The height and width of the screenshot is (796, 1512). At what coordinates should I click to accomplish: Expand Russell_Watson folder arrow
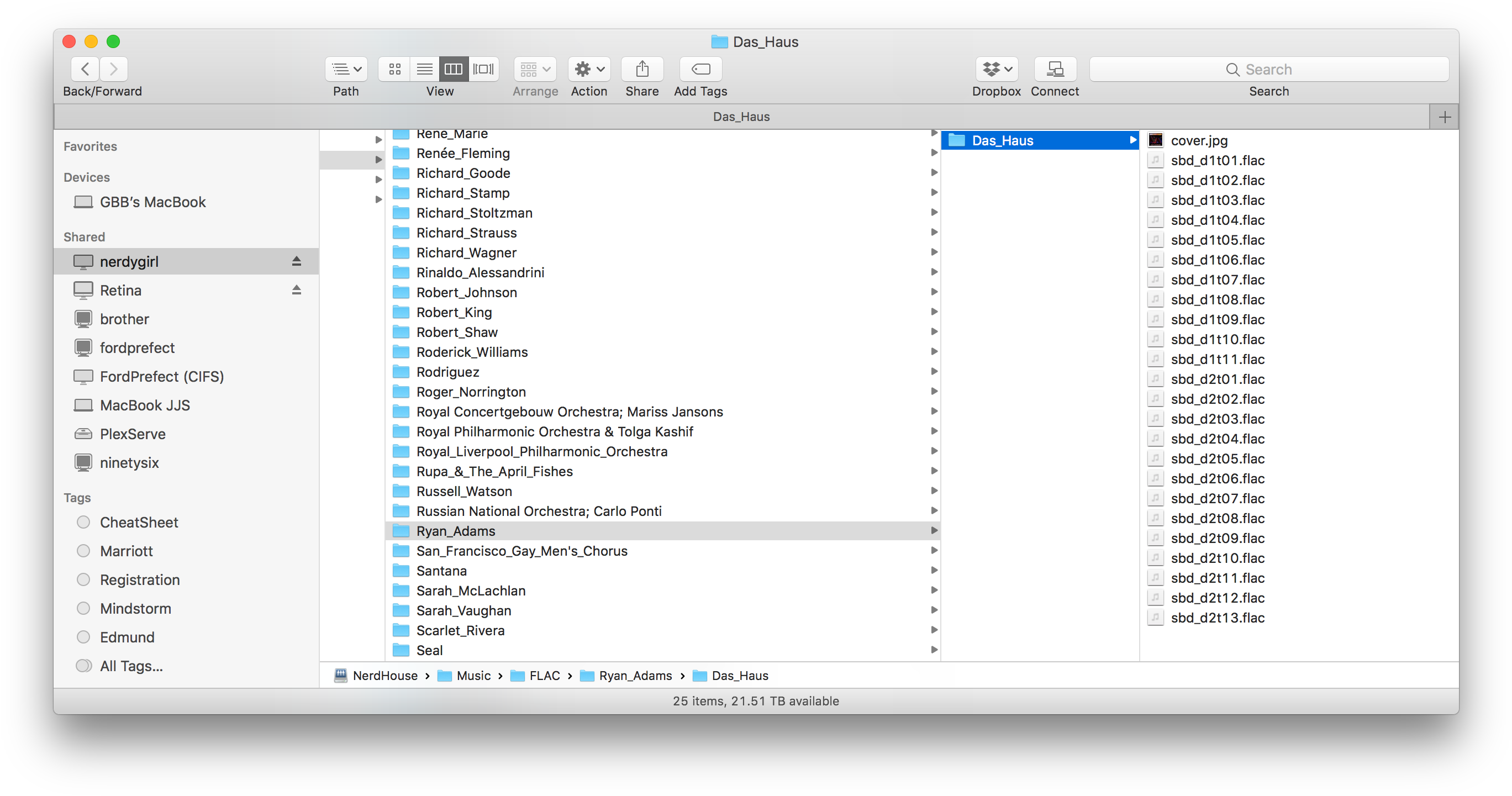click(x=934, y=491)
